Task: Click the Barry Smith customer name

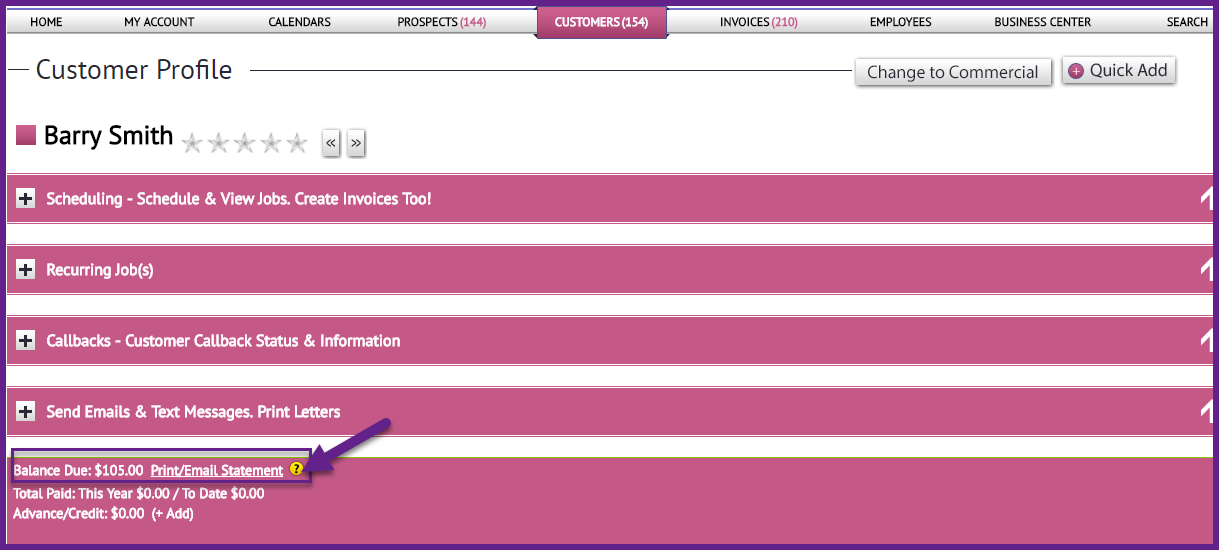Action: (x=109, y=136)
